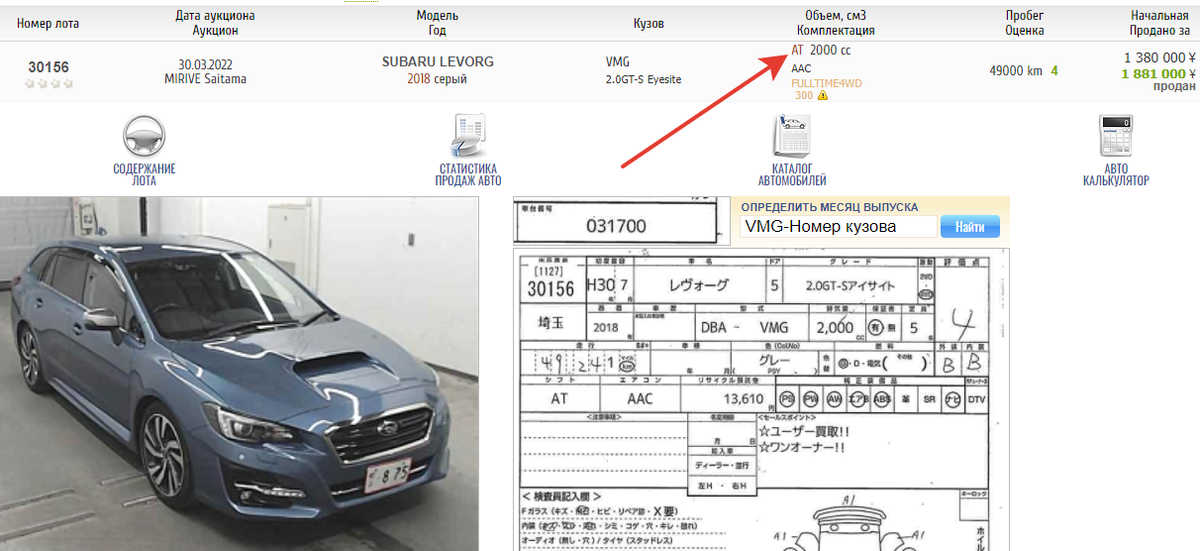Viewport: 1200px width, 551px height.
Task: Click the green grade 4 next to mileage
Action: tap(1054, 71)
